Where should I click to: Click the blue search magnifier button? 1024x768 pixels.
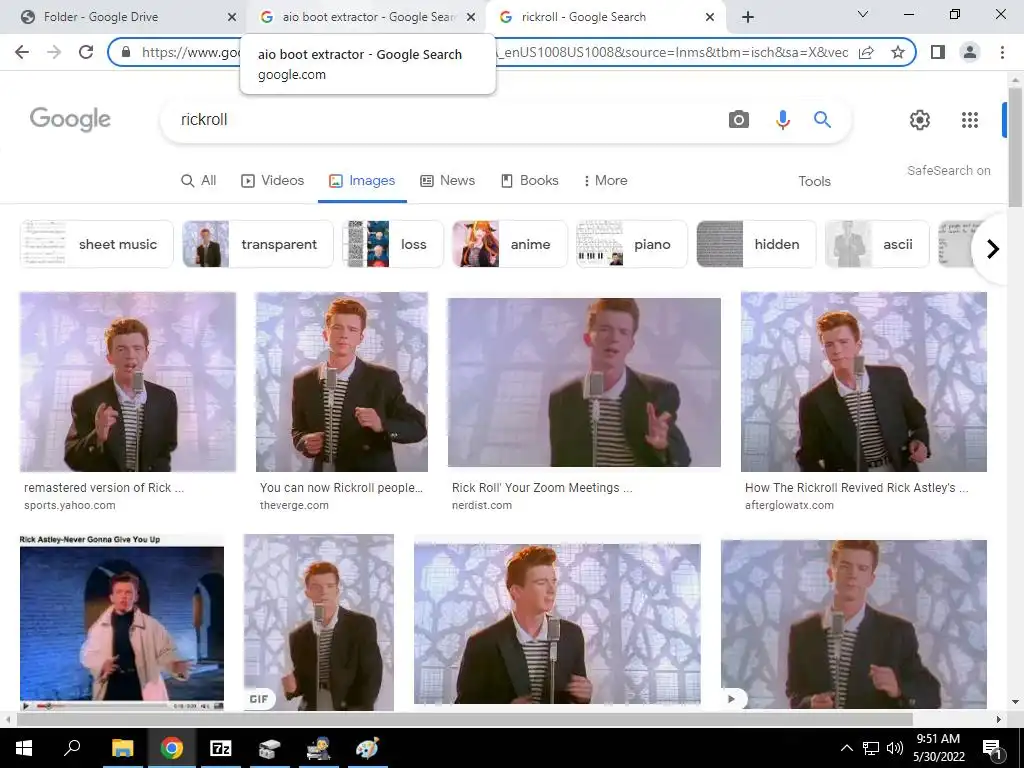pyautogui.click(x=822, y=120)
